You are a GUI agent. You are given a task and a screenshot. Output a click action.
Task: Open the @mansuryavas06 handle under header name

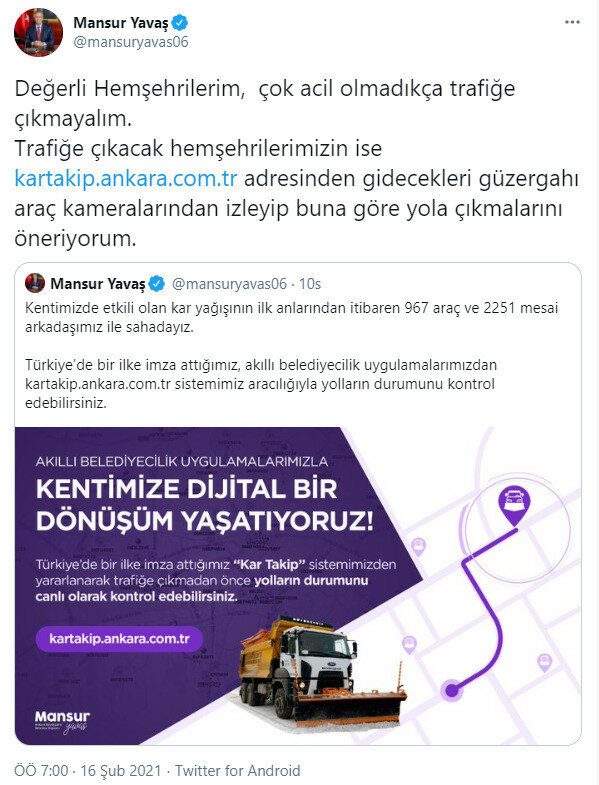[x=131, y=42]
